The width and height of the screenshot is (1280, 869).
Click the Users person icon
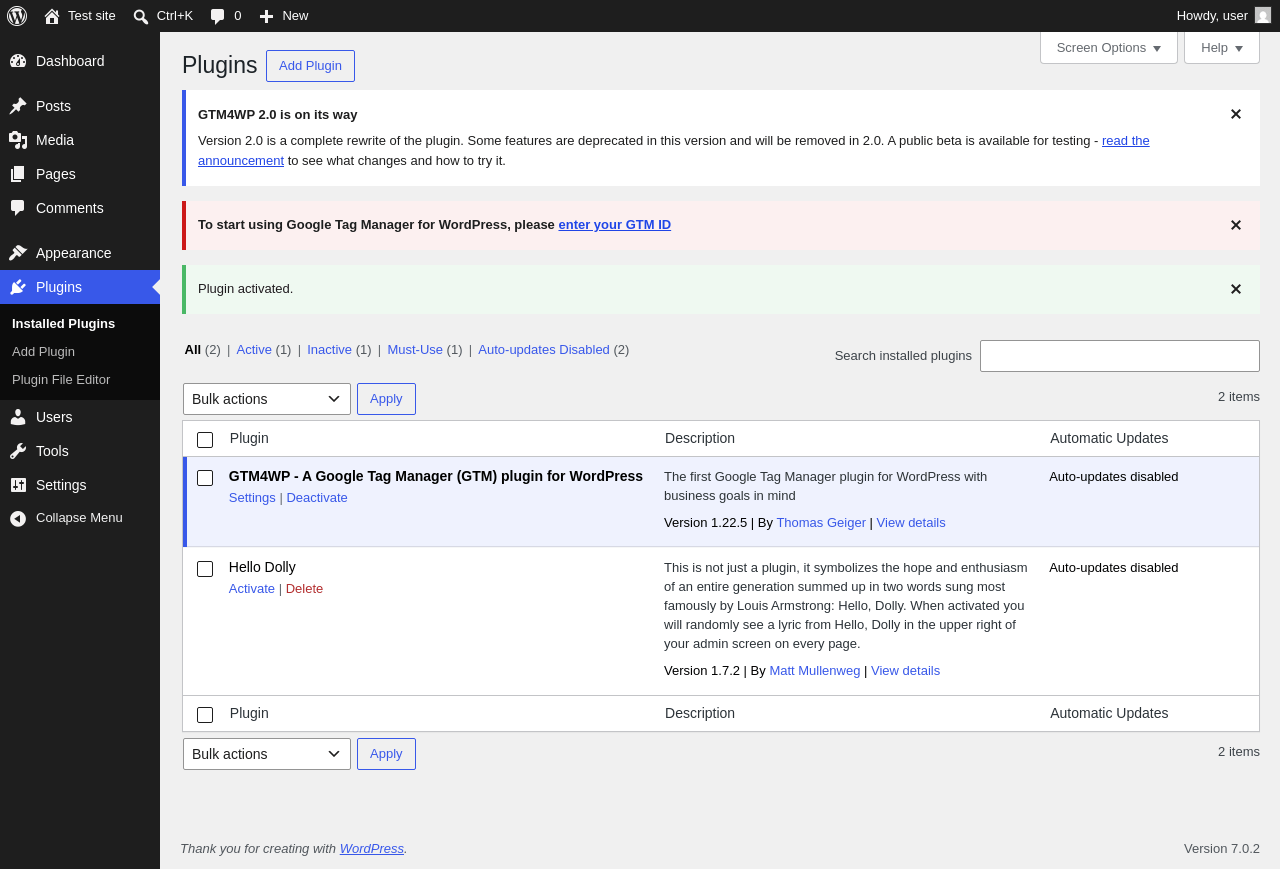point(18,417)
